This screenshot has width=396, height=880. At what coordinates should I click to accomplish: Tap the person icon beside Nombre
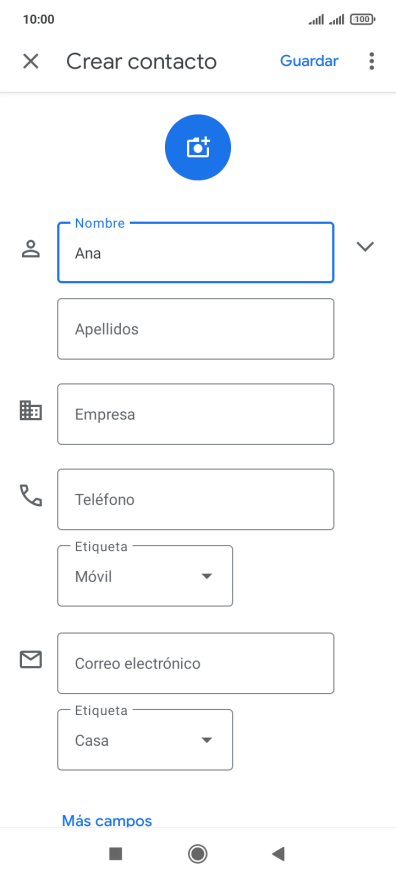pyautogui.click(x=31, y=249)
